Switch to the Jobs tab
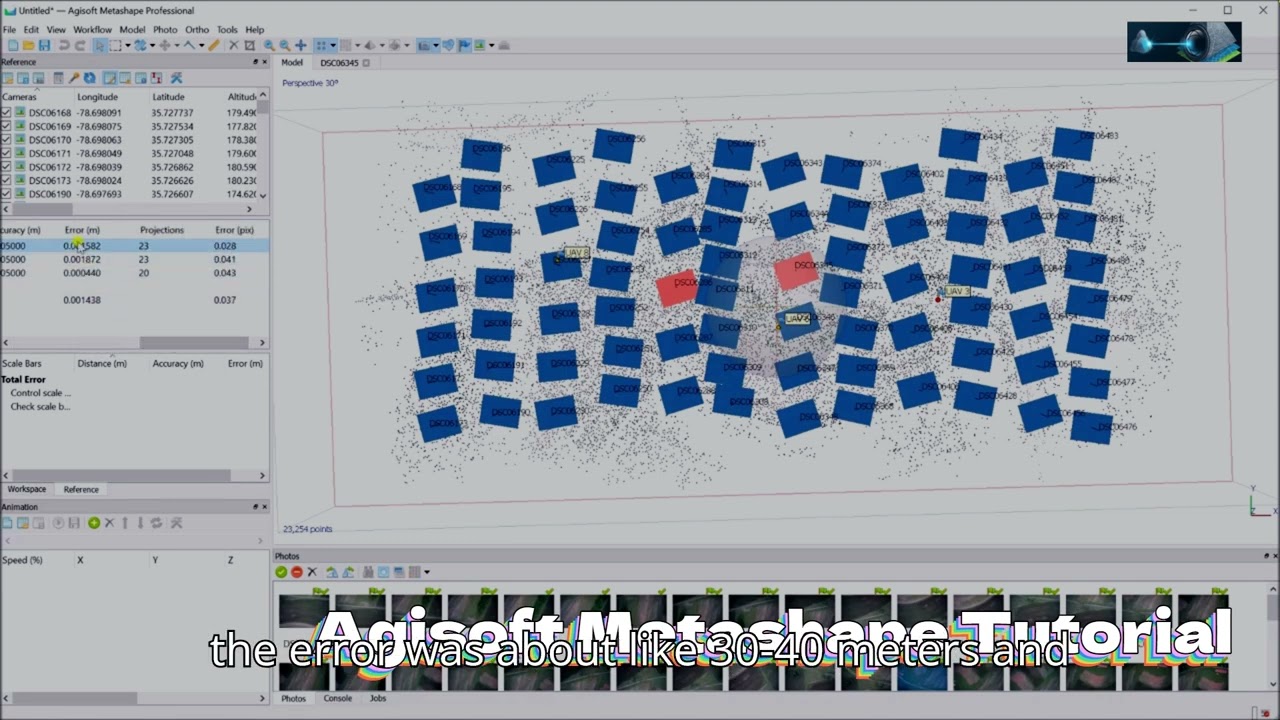Screen dimensions: 1280x720 [378, 698]
